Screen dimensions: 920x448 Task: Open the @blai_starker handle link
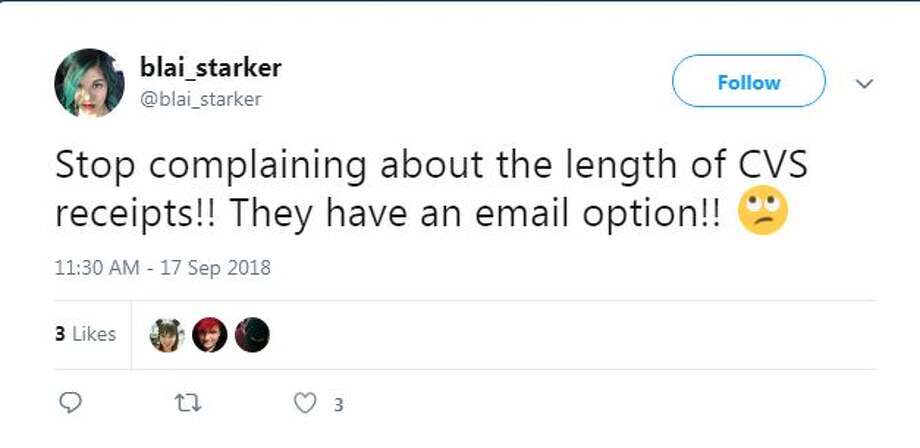pyautogui.click(x=201, y=99)
